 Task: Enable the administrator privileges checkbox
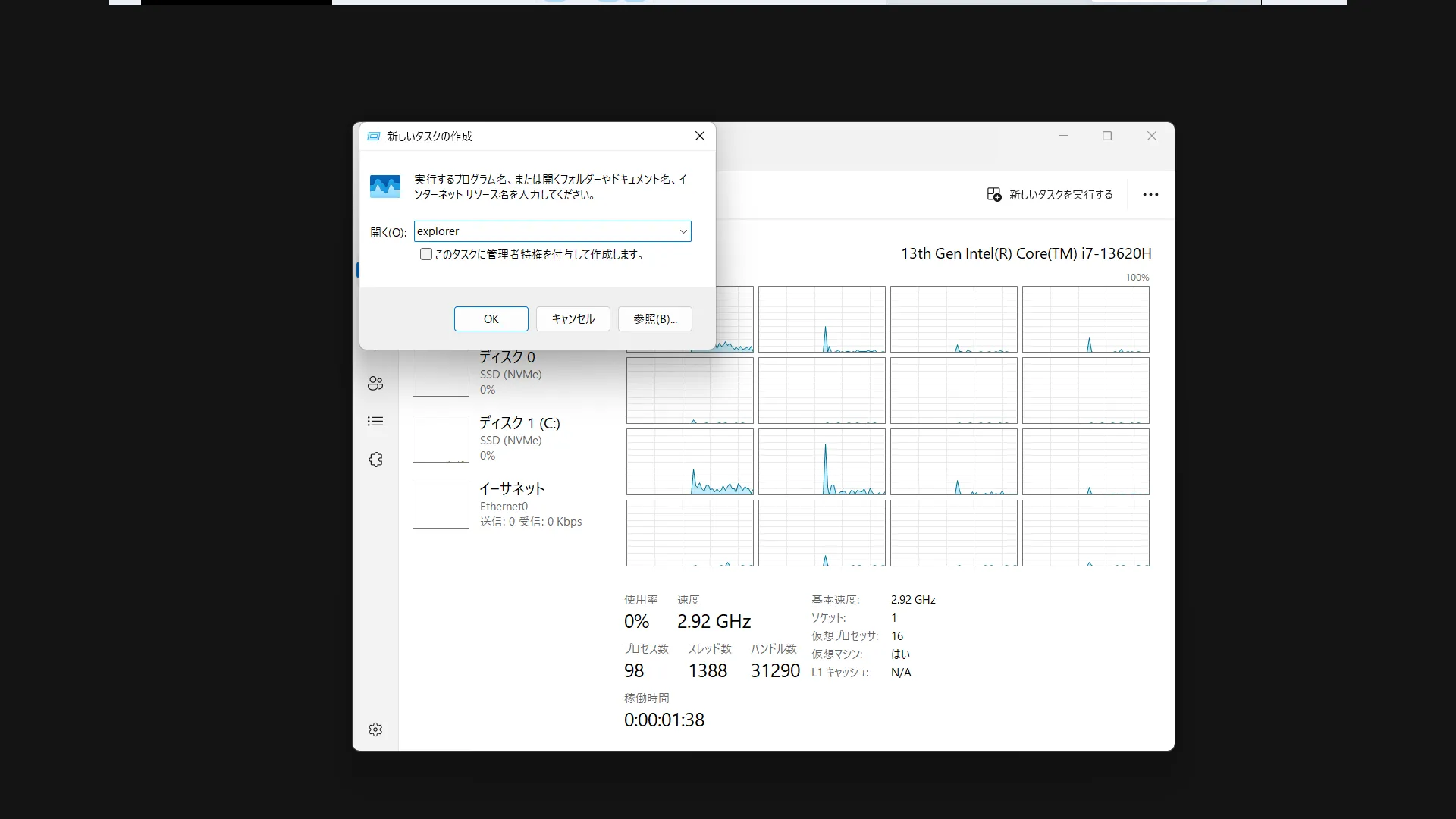click(x=425, y=254)
